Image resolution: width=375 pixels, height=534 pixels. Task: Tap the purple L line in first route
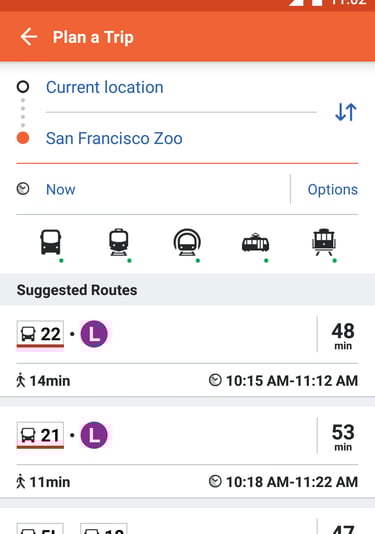(x=94, y=334)
